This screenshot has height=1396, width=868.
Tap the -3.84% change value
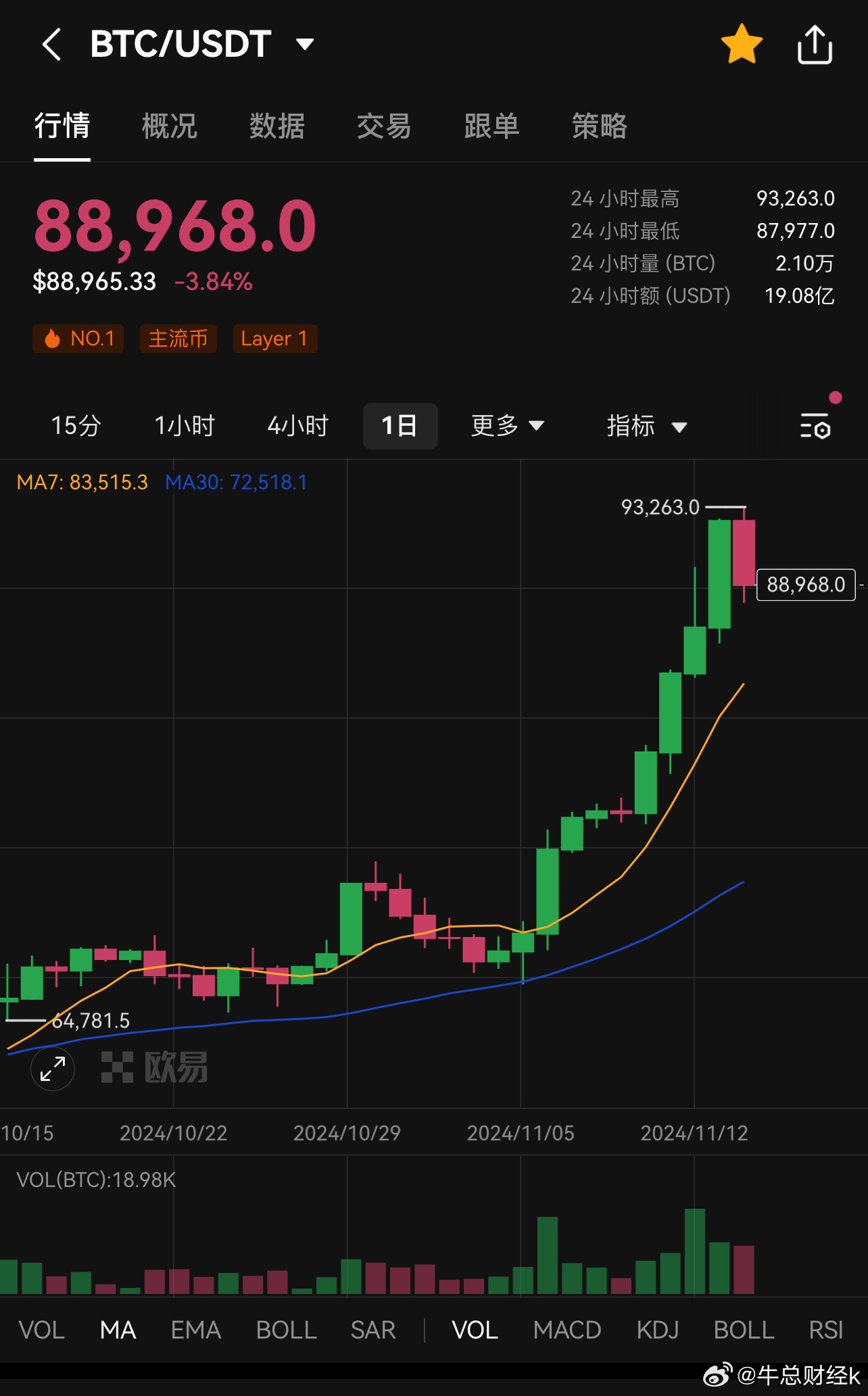pos(214,281)
